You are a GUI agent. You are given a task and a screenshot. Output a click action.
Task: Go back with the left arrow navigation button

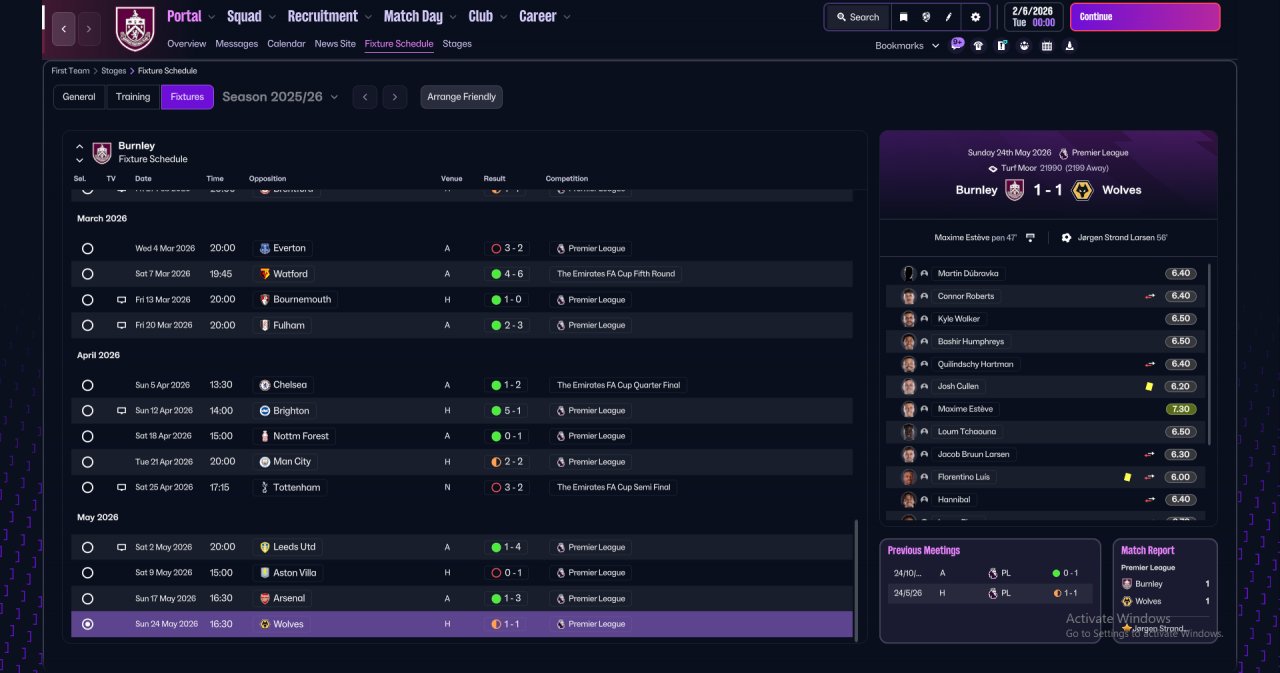coord(64,29)
